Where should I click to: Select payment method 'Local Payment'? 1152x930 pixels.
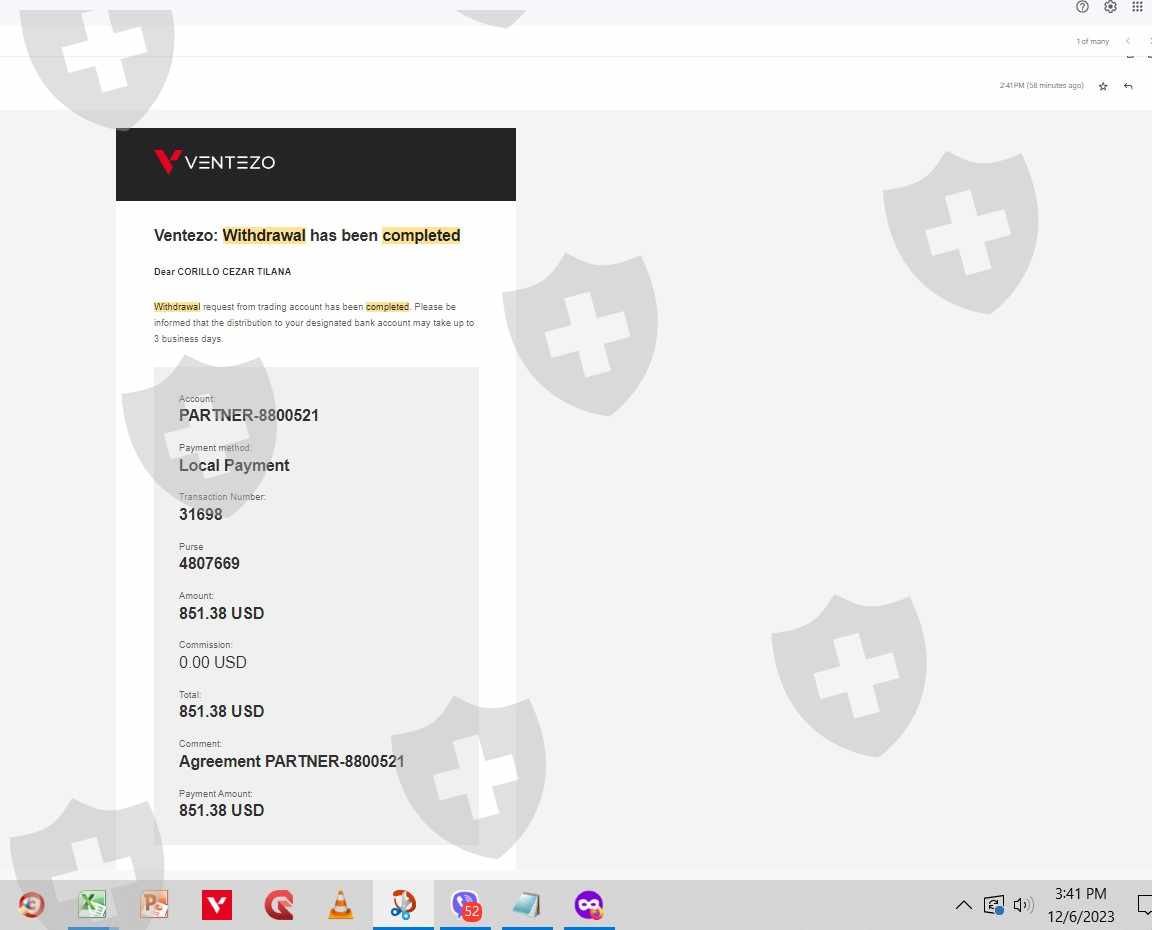click(x=234, y=465)
